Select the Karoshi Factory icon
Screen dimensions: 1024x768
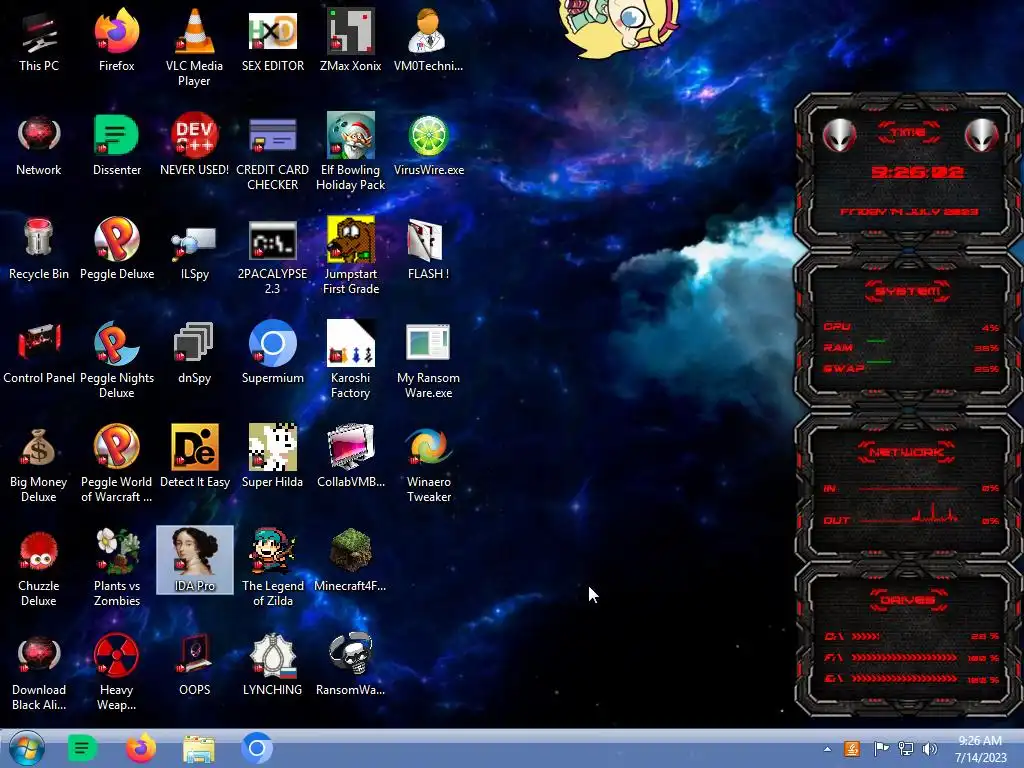pos(351,359)
